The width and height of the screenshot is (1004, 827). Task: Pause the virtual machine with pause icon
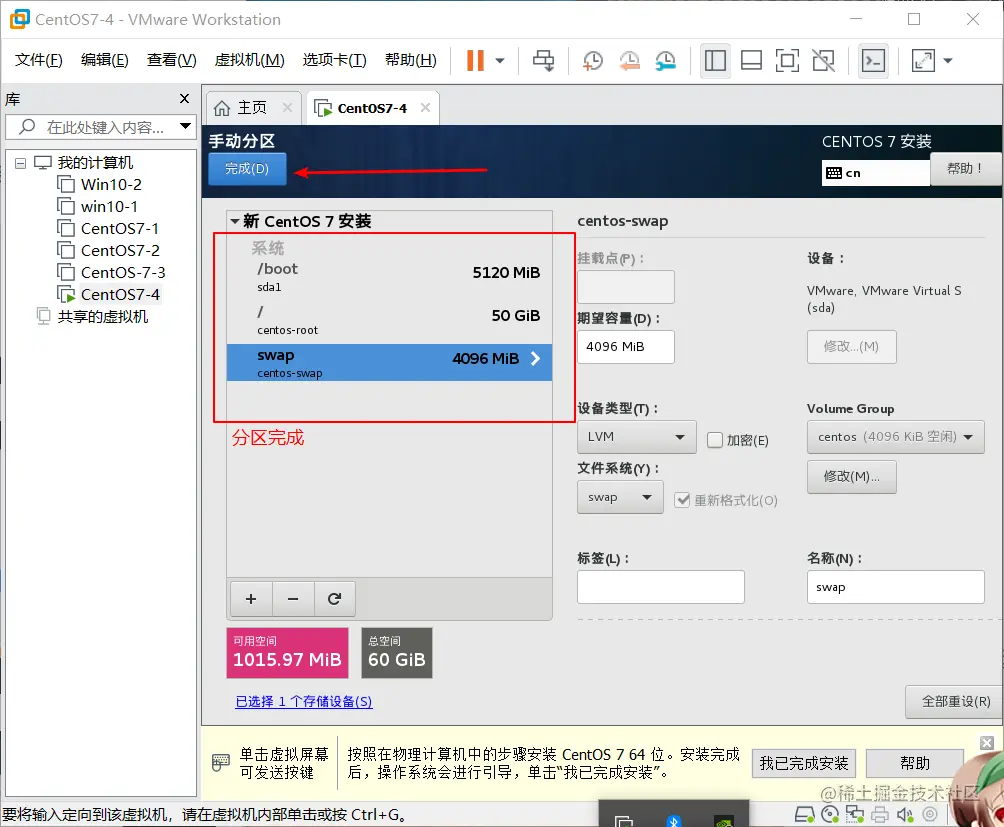pos(475,61)
